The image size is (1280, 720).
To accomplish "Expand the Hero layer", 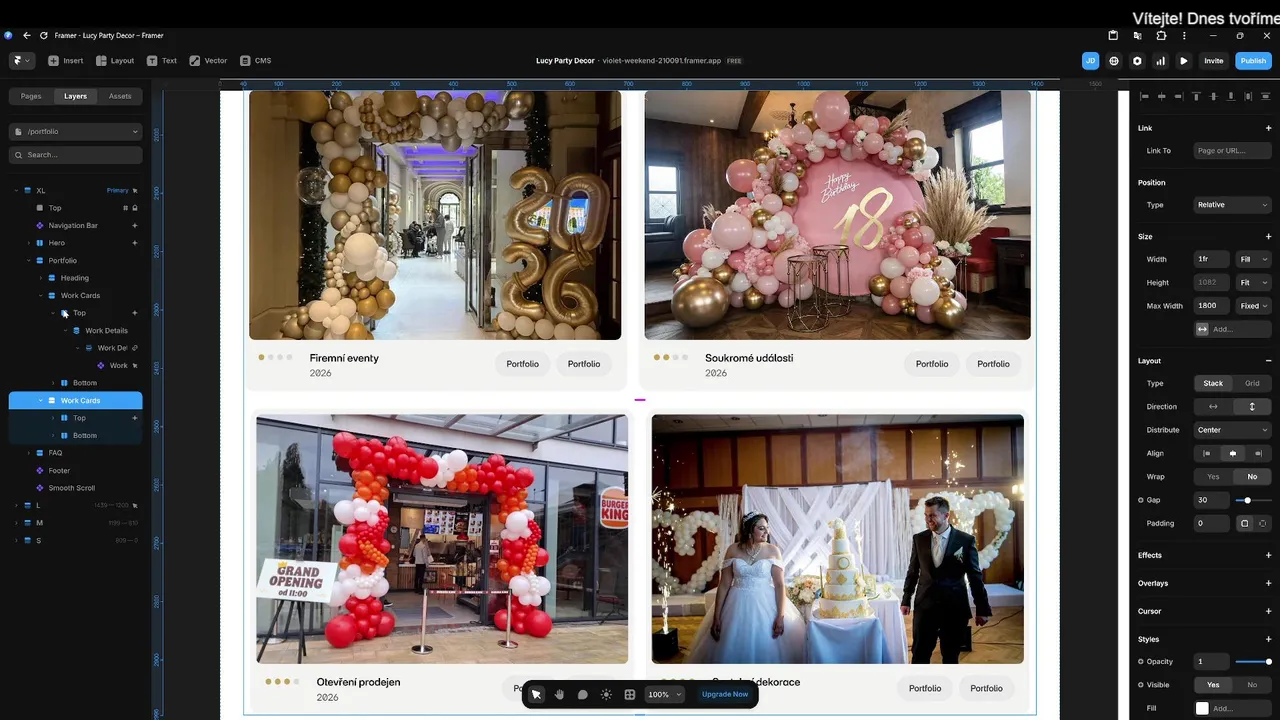I will click(x=28, y=243).
